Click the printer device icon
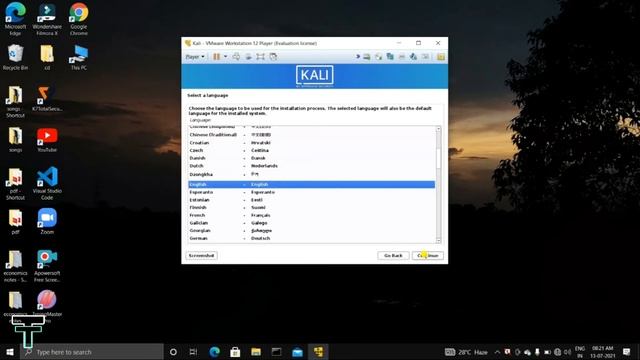 click(x=402, y=57)
